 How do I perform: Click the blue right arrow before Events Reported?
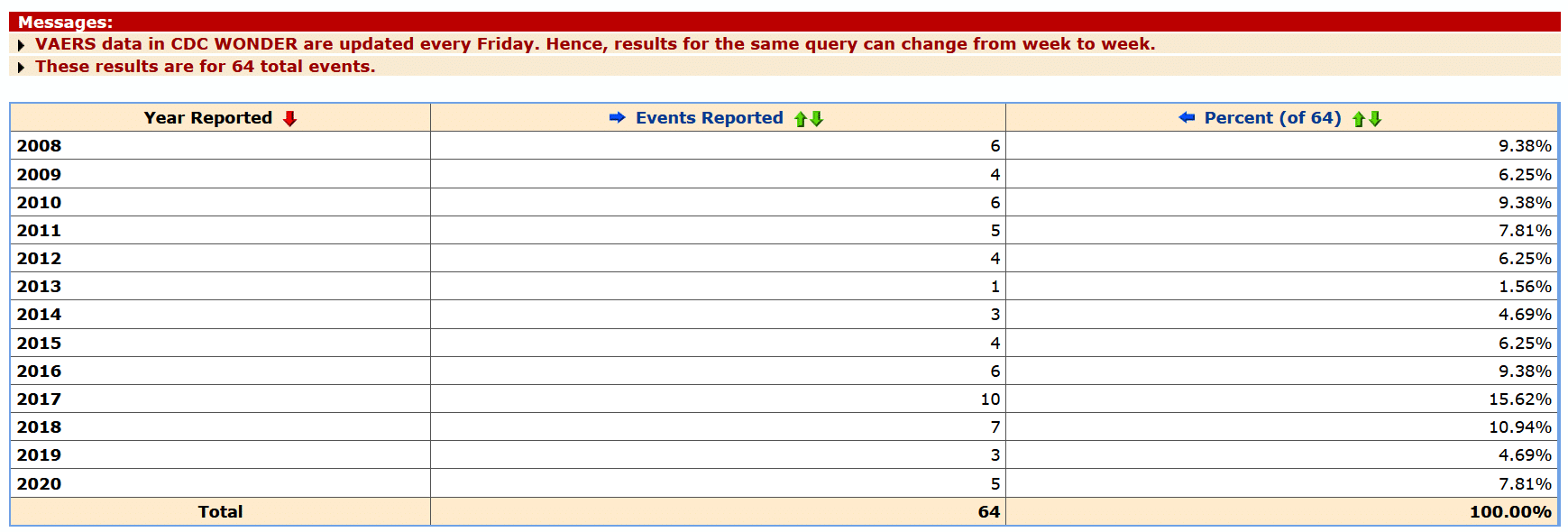click(x=617, y=117)
